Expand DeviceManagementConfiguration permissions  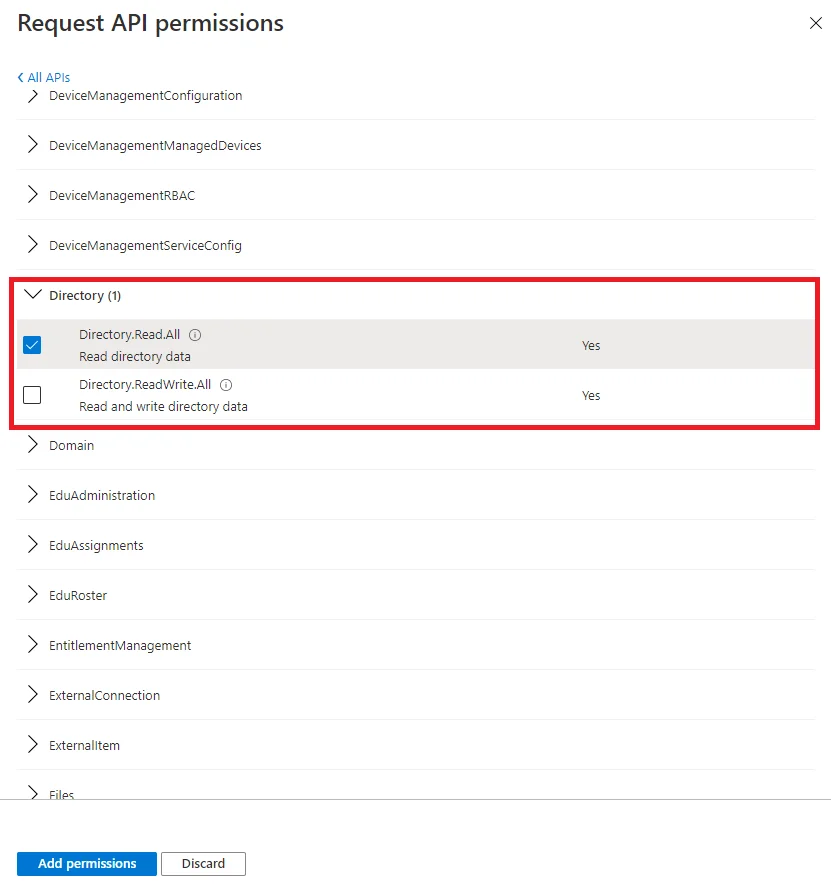32,95
